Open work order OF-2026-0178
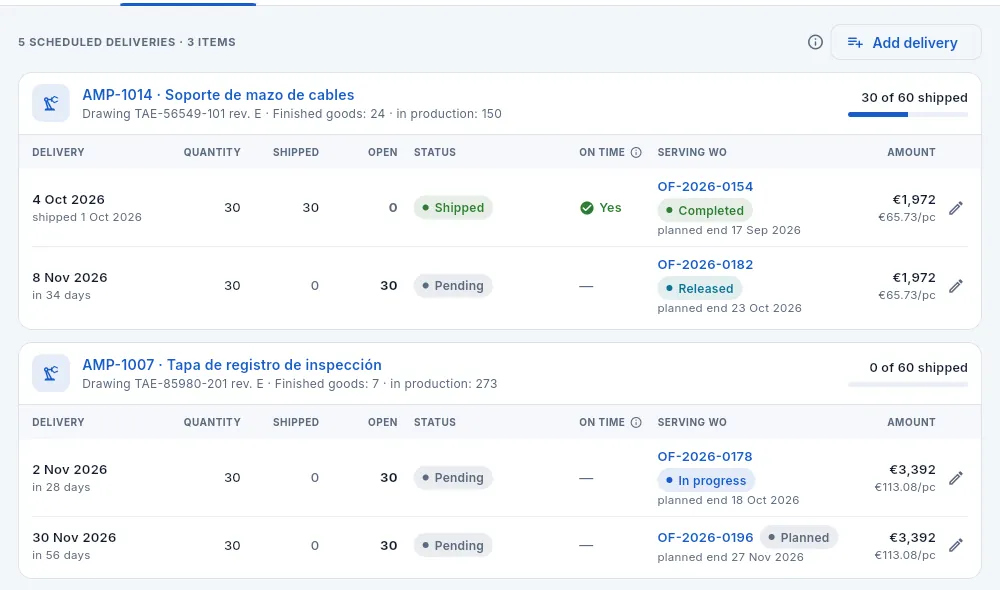 tap(705, 457)
